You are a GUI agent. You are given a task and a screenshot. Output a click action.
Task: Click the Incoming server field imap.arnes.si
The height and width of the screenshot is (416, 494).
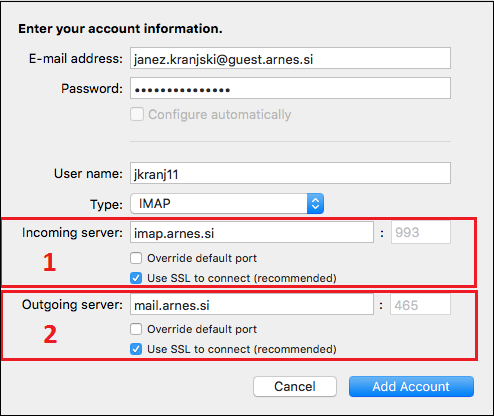(252, 232)
